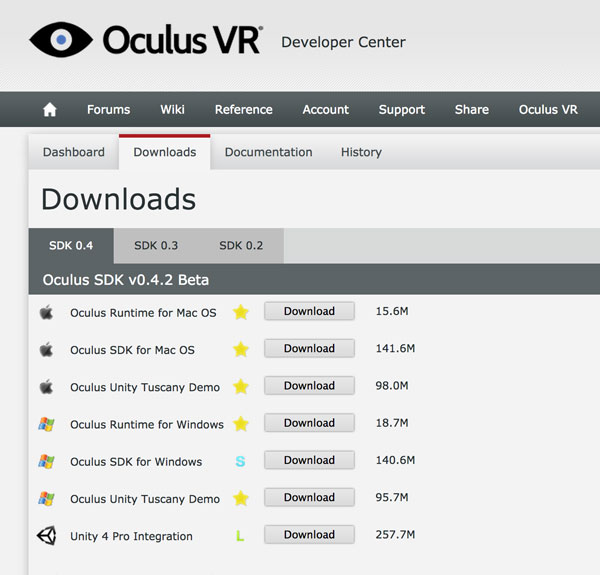Click the Oculus VR wordmark
Viewport: 600px width, 575px height.
pyautogui.click(x=183, y=39)
